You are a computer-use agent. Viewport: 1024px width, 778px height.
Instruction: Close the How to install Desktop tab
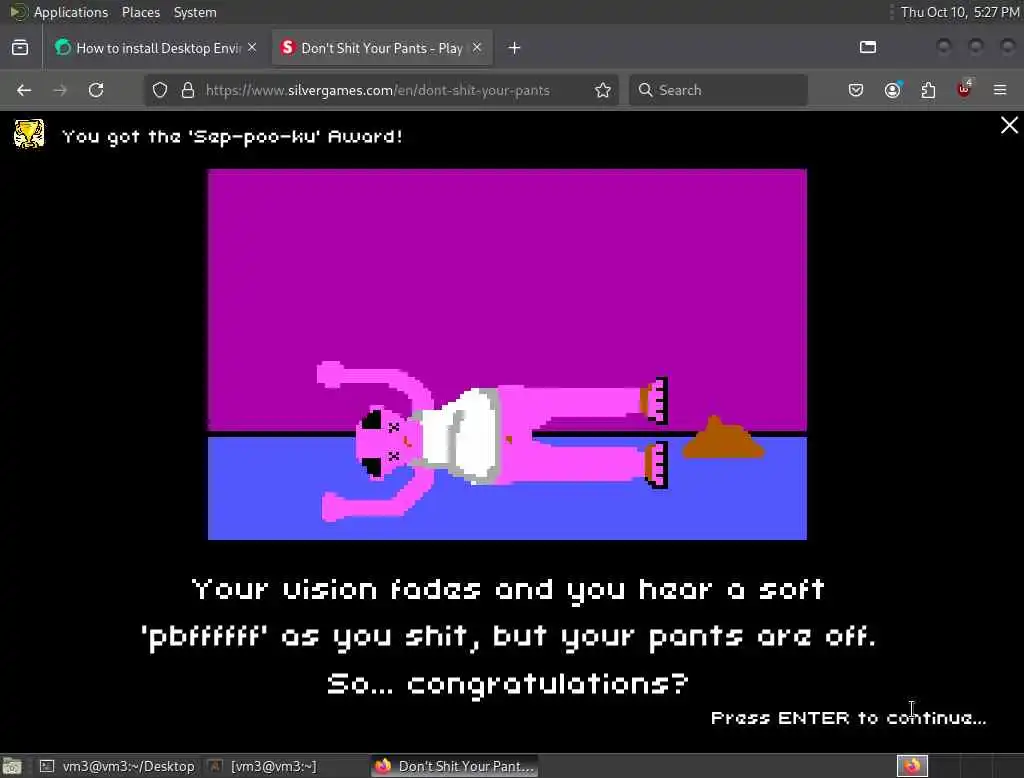click(x=252, y=48)
